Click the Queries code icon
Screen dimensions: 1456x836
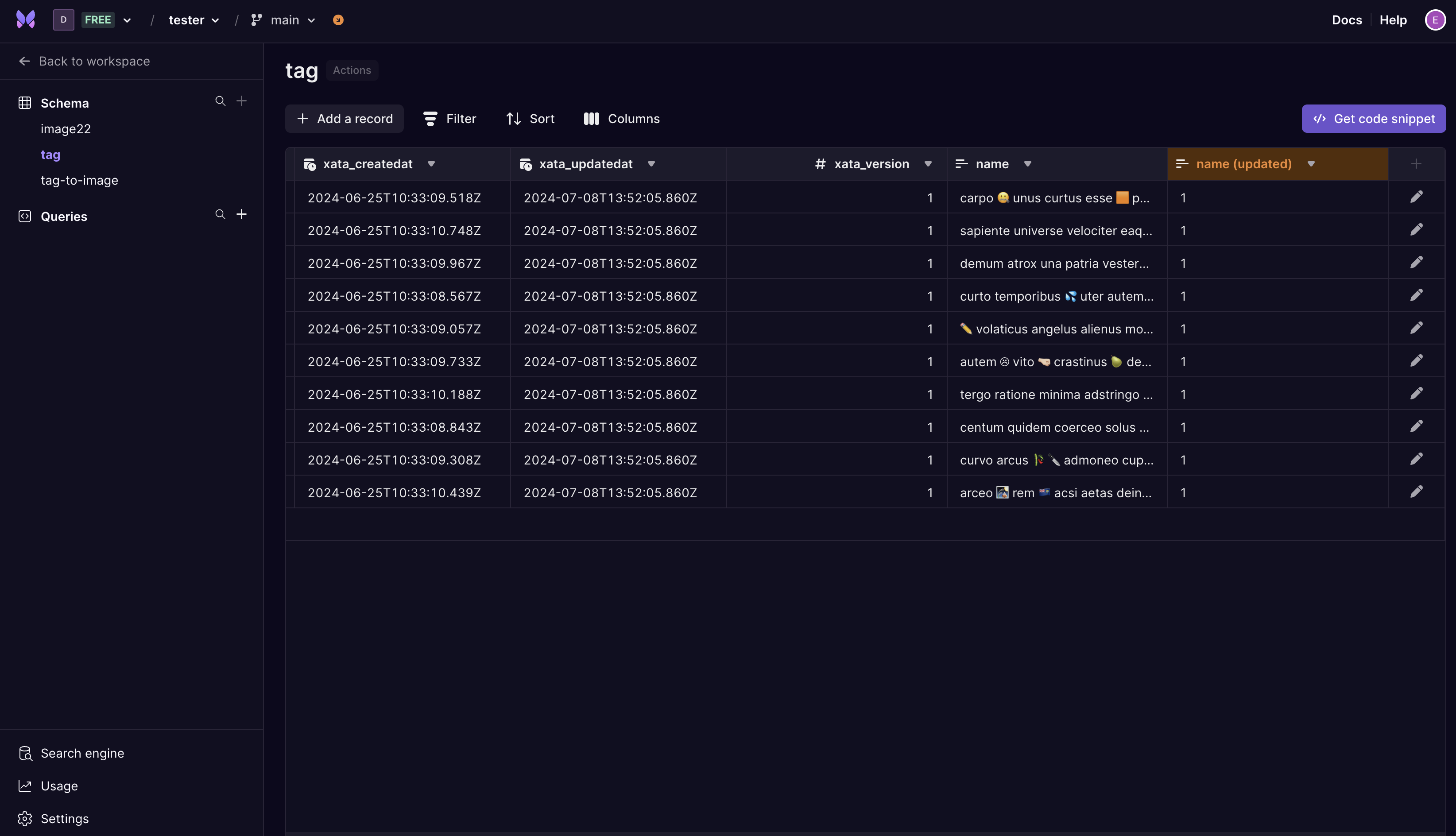(25, 216)
